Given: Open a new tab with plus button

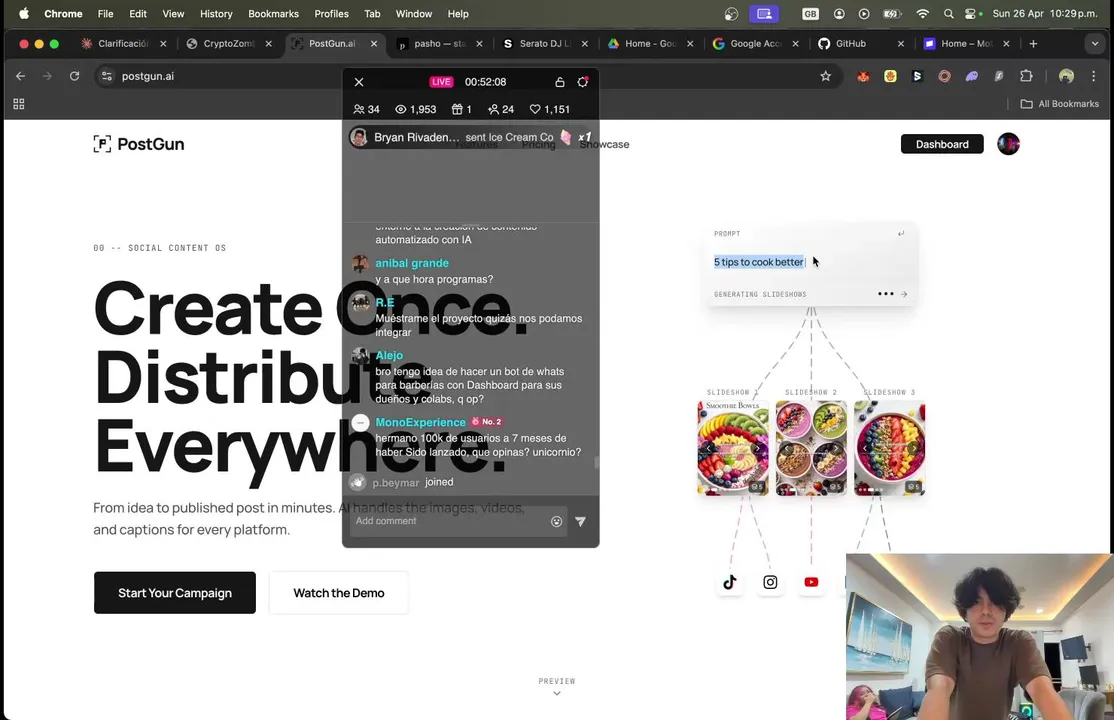Looking at the screenshot, I should click(1033, 43).
